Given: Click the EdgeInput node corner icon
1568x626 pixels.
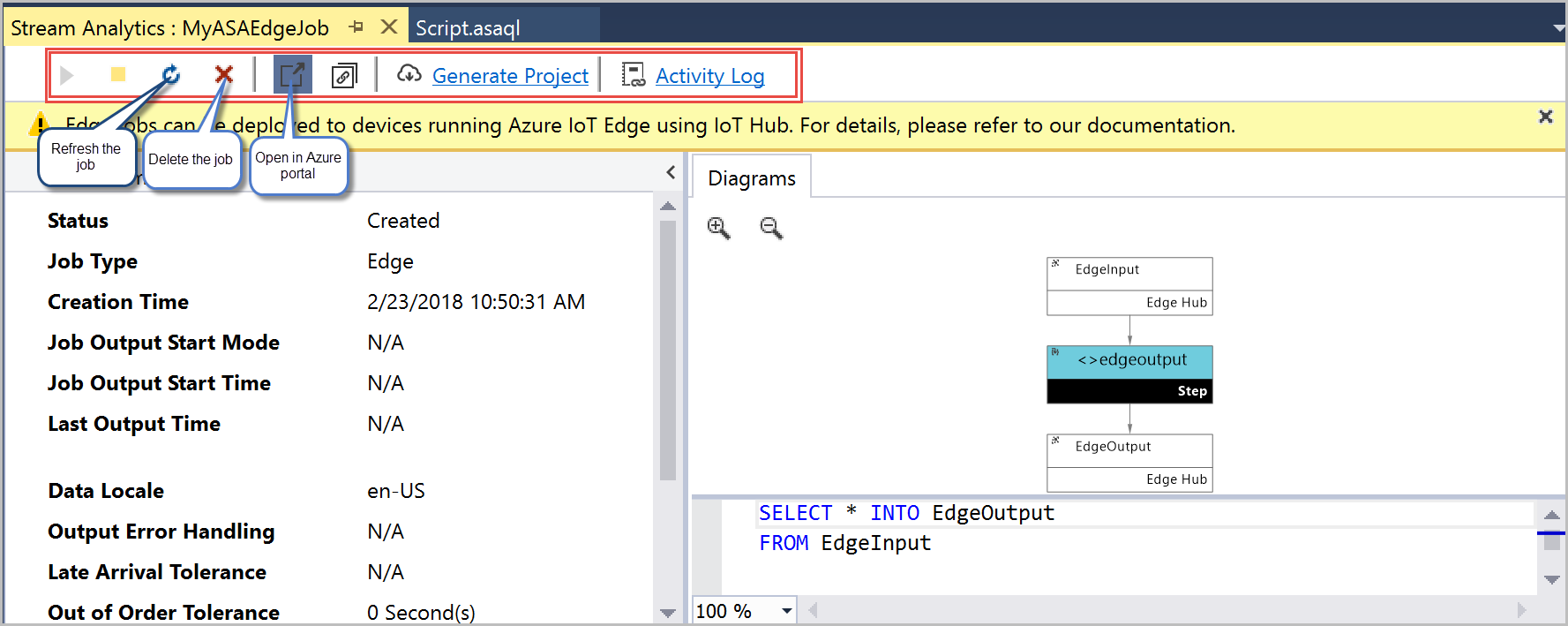Looking at the screenshot, I should point(1055,263).
